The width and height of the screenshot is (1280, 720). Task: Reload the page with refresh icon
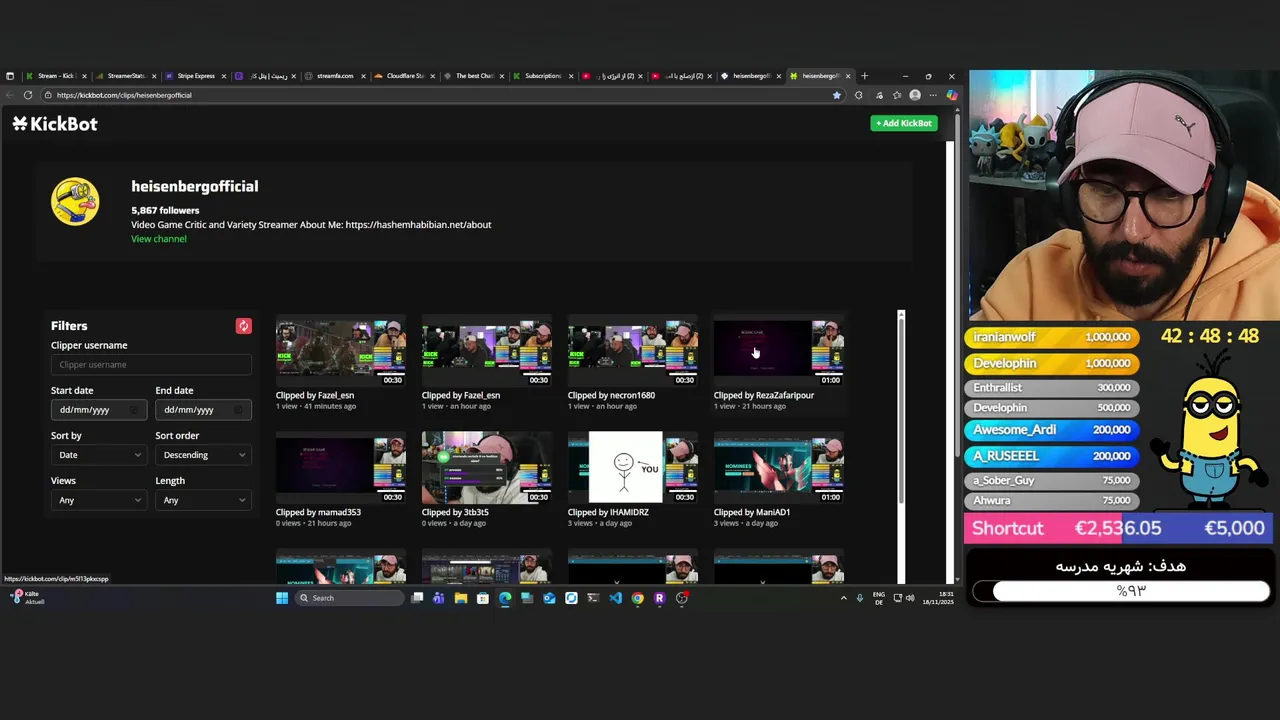point(28,95)
